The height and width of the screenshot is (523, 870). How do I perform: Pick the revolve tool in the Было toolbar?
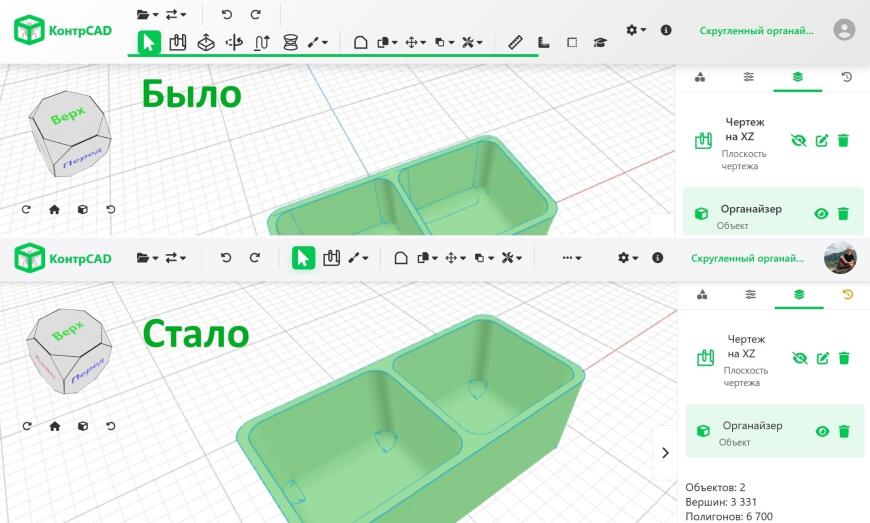pos(234,42)
